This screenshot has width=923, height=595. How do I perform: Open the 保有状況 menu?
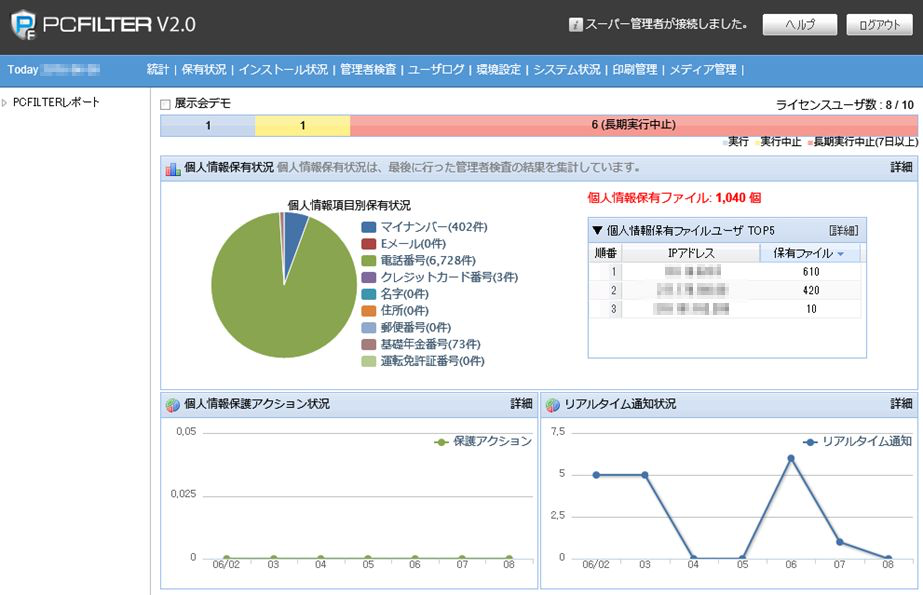(x=204, y=69)
